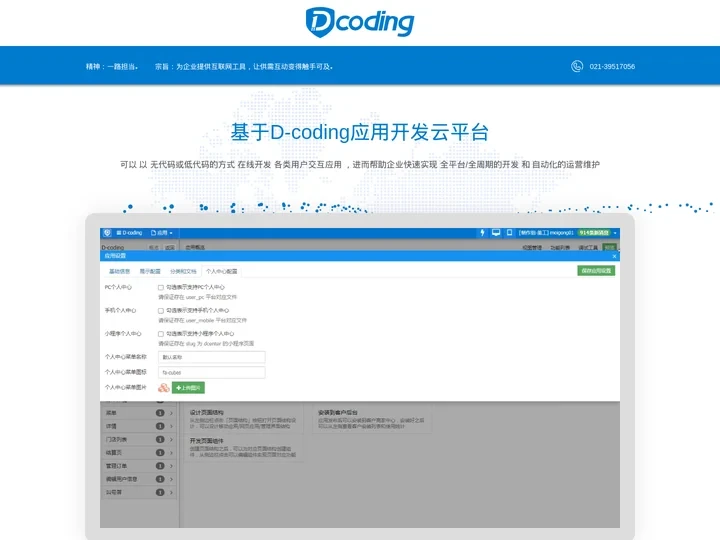The width and height of the screenshot is (720, 540).
Task: Click the phone number 021-39517056
Action: coord(612,67)
